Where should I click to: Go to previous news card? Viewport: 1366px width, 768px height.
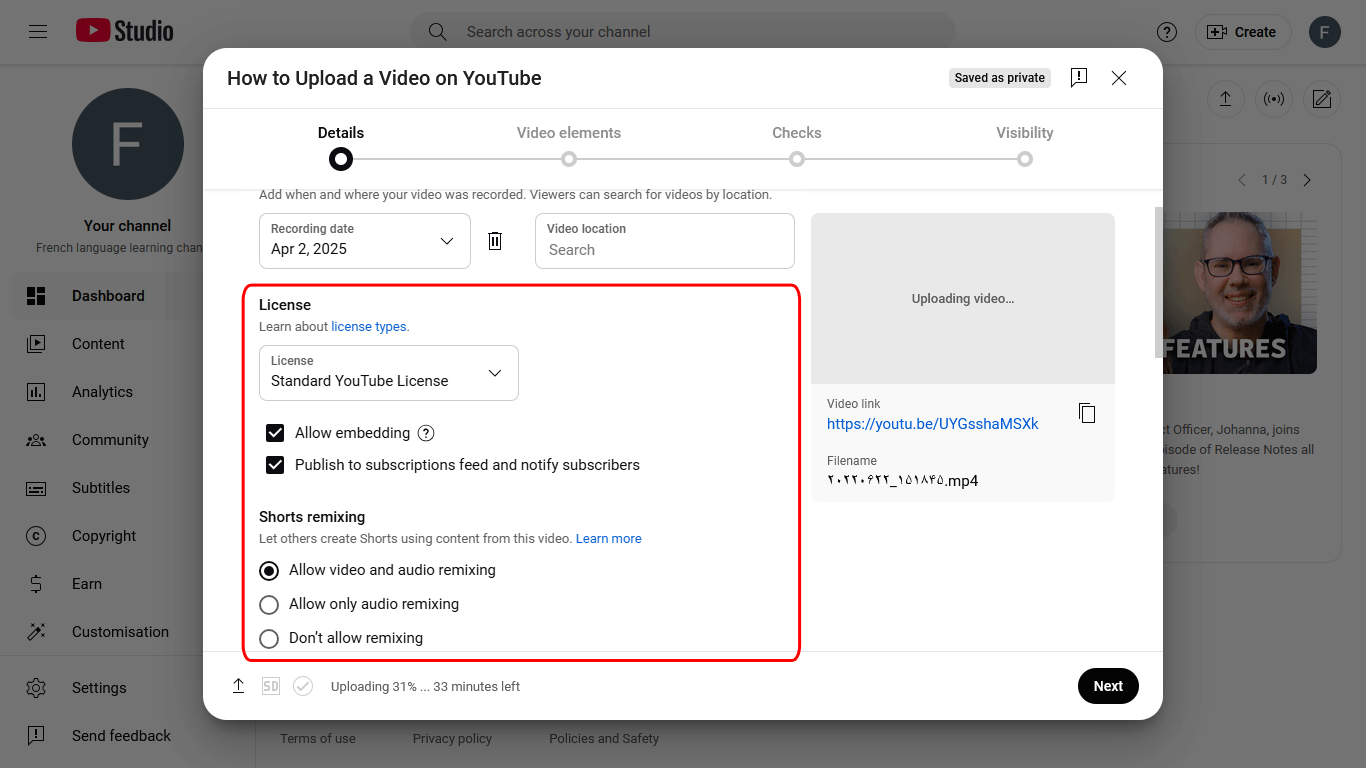coord(1242,180)
